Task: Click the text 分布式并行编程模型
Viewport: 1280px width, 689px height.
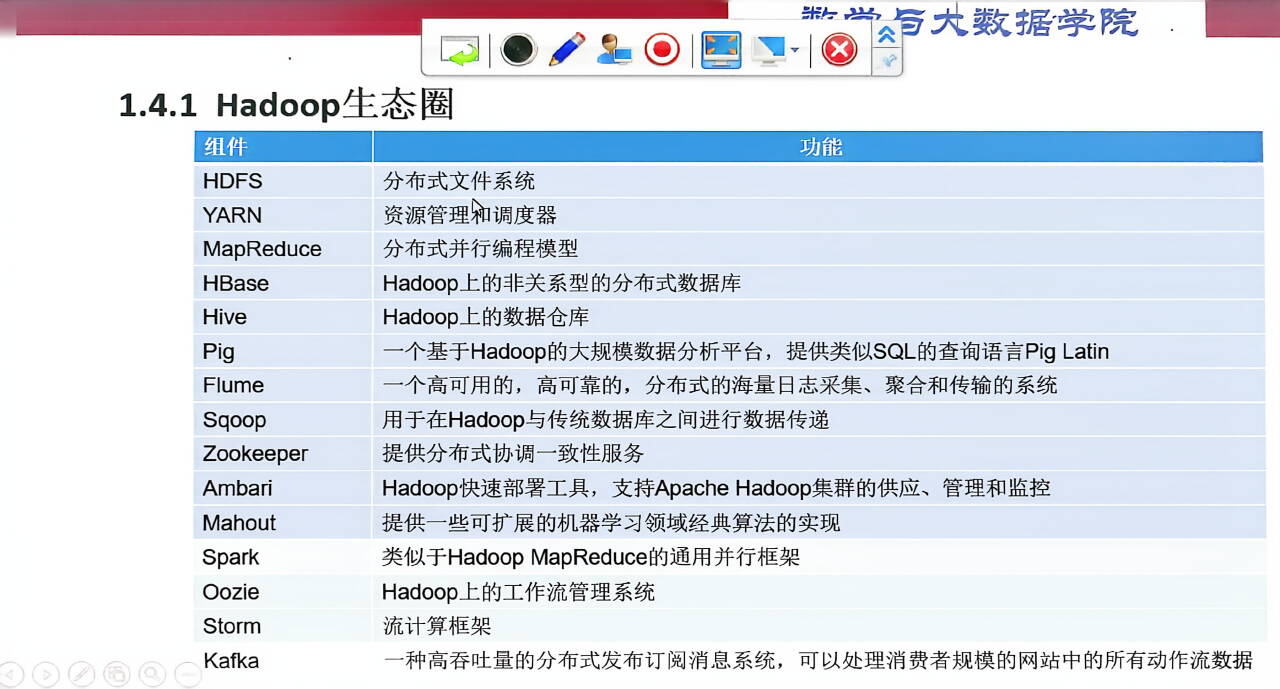Action: coord(480,249)
